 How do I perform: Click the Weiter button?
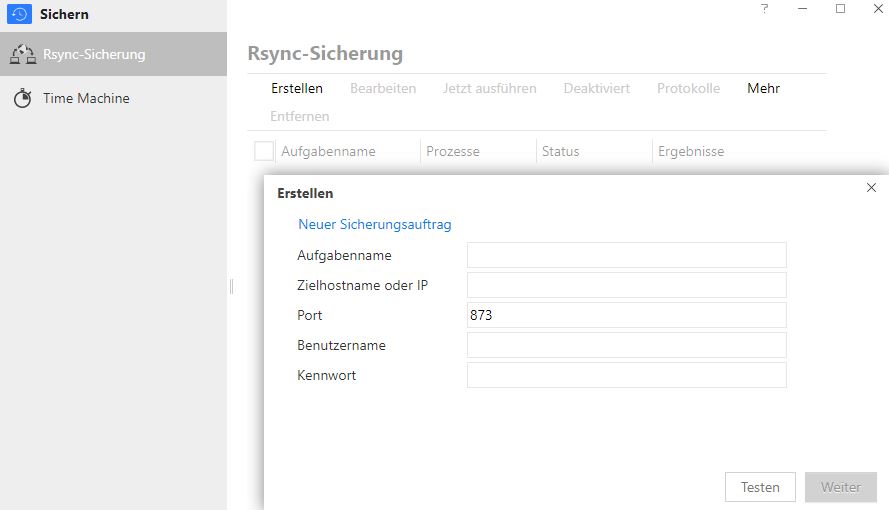click(x=841, y=487)
